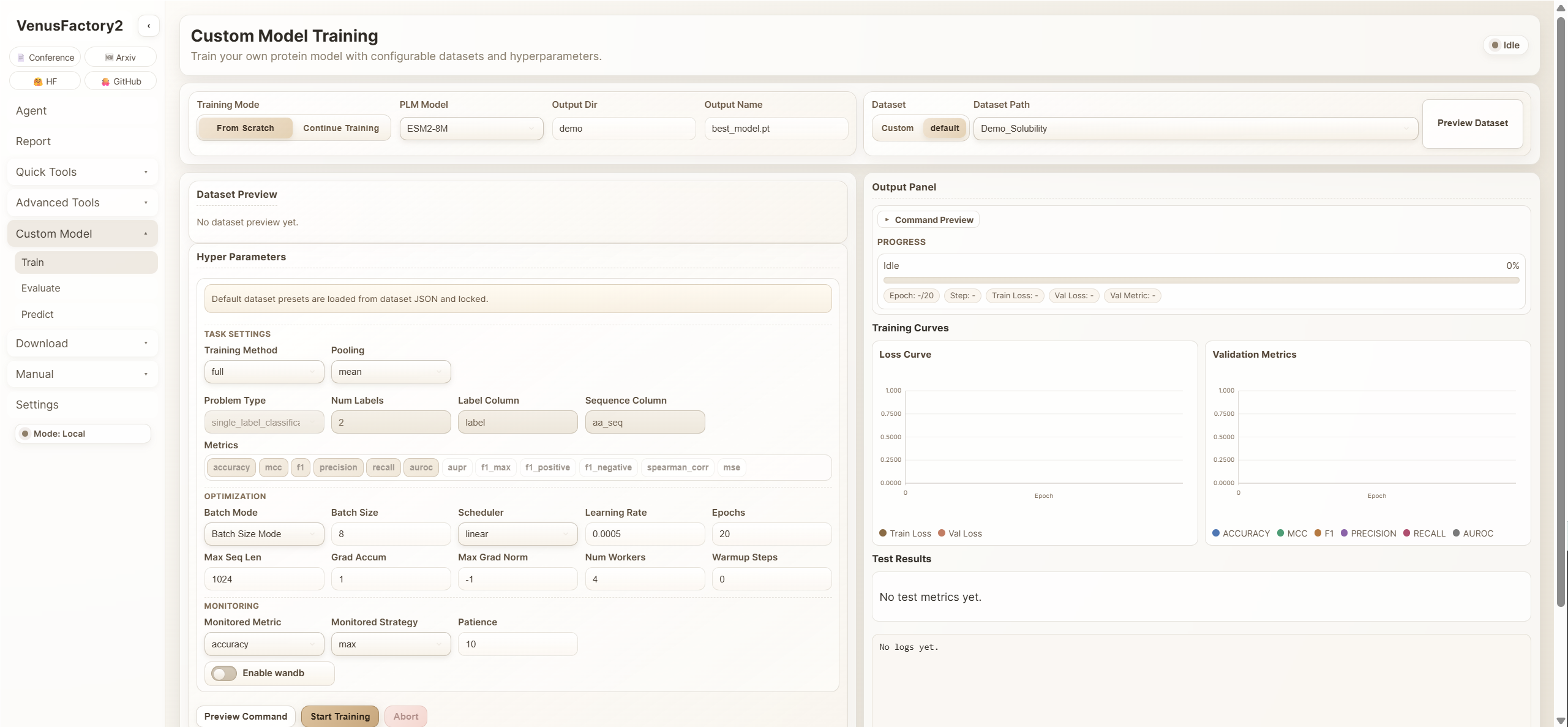
Task: Click the ACCURACY legend dot
Action: tap(1215, 533)
